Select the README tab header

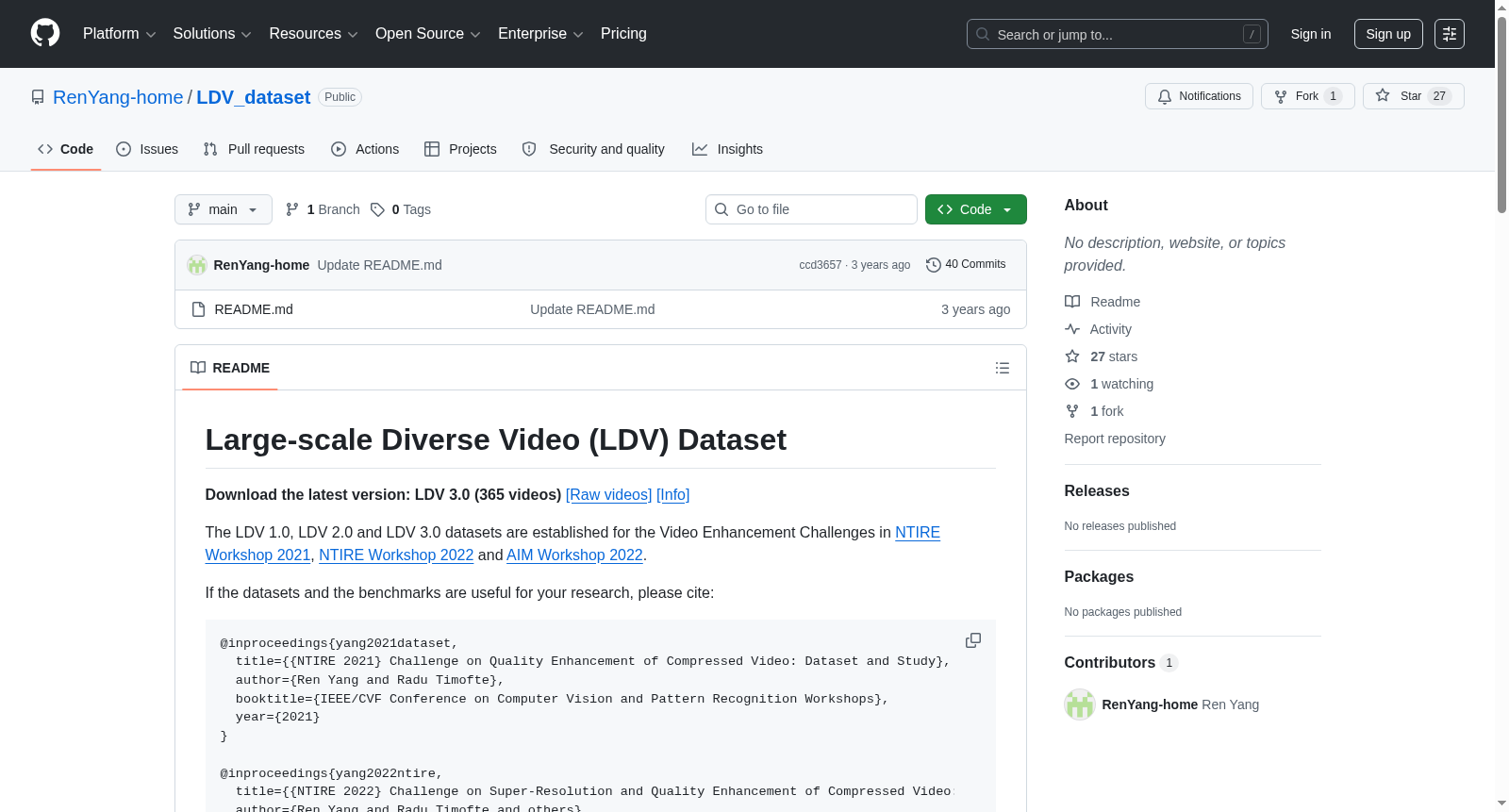pyautogui.click(x=230, y=368)
